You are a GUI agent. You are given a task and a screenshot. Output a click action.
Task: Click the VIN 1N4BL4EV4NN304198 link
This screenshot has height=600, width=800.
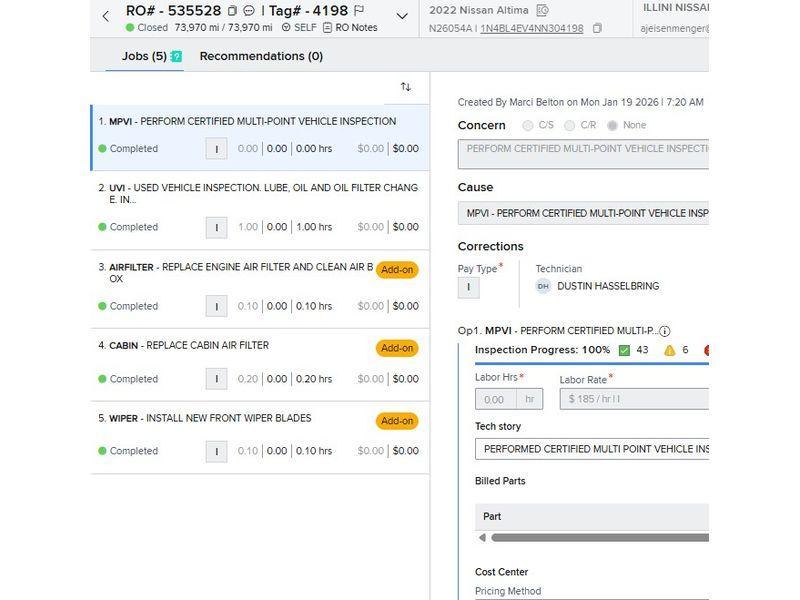531,28
